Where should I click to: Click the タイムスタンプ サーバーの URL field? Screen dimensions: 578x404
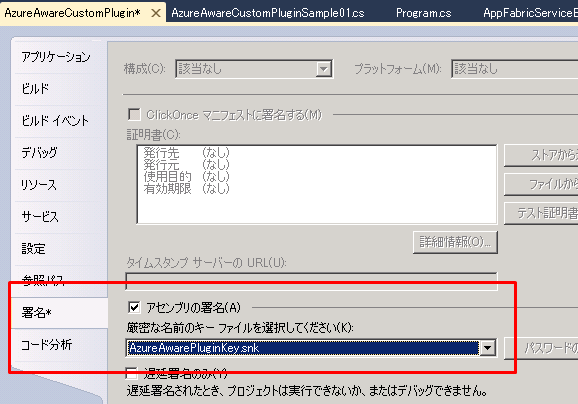point(311,281)
